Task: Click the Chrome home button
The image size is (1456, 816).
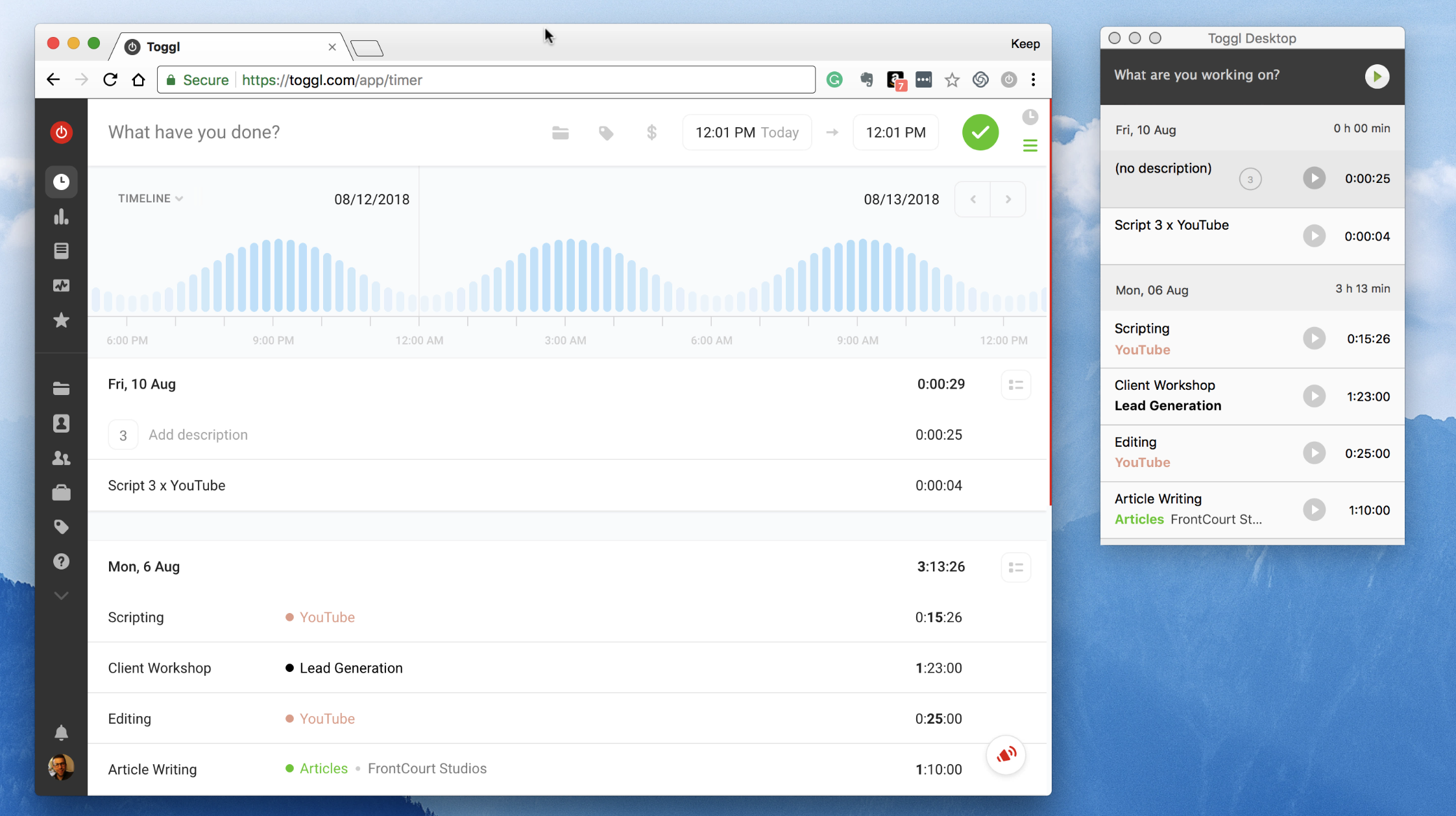Action: click(138, 80)
